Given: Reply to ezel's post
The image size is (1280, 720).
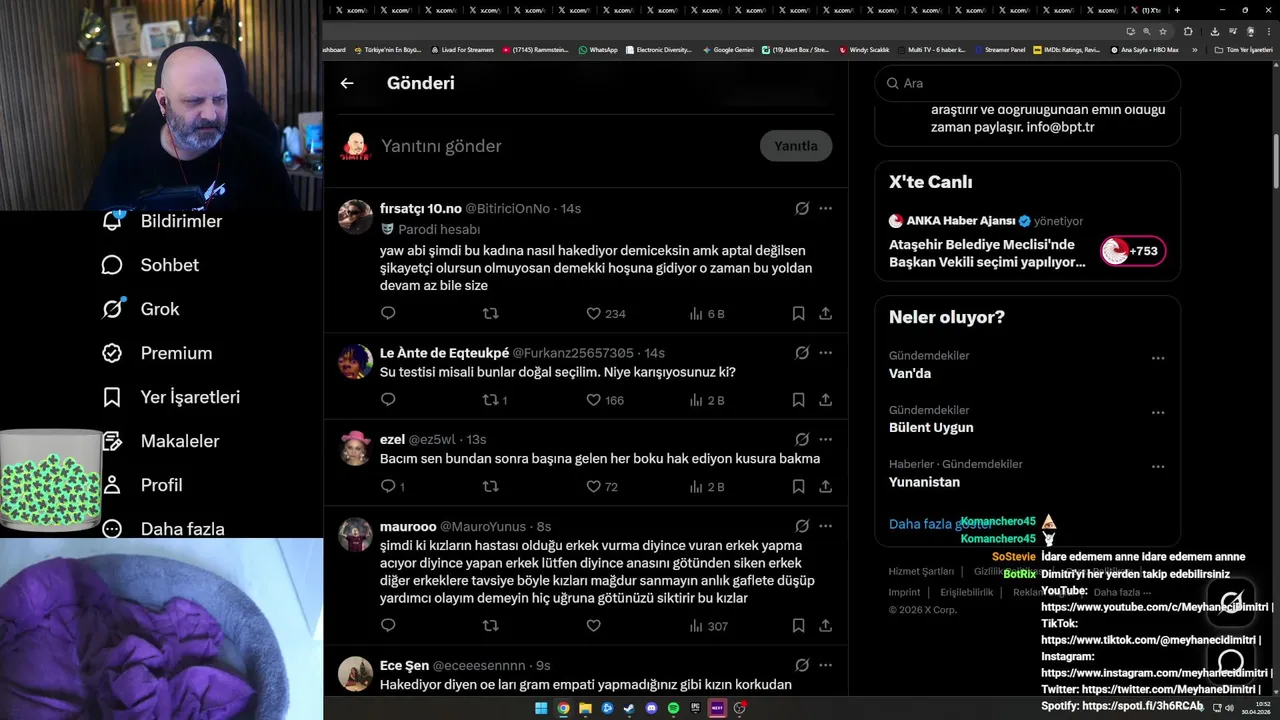Looking at the screenshot, I should click(x=393, y=487).
